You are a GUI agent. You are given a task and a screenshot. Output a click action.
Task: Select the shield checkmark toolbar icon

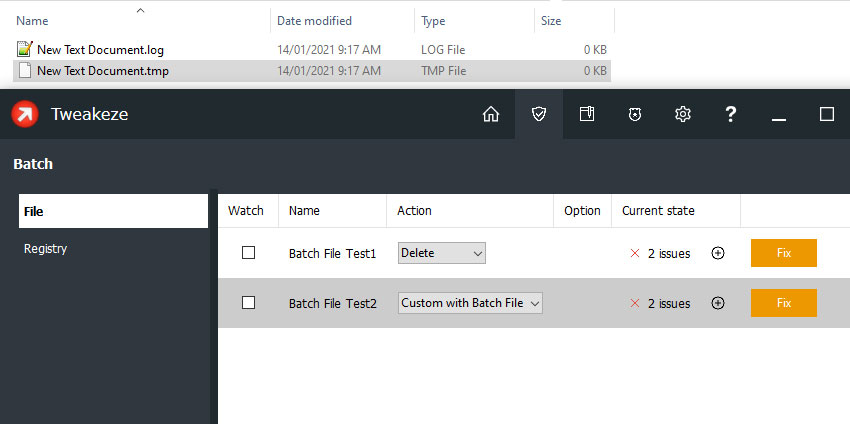539,114
